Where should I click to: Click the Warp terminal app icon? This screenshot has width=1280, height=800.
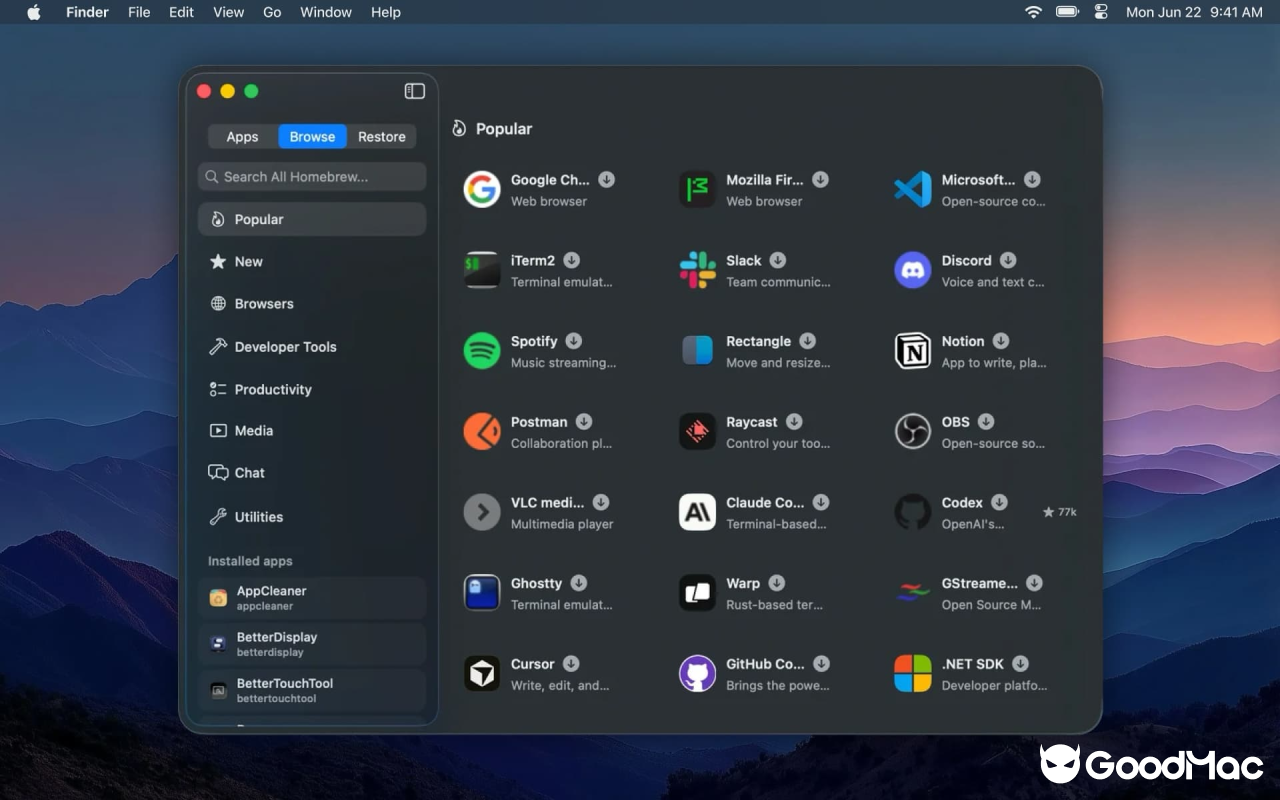pos(697,593)
